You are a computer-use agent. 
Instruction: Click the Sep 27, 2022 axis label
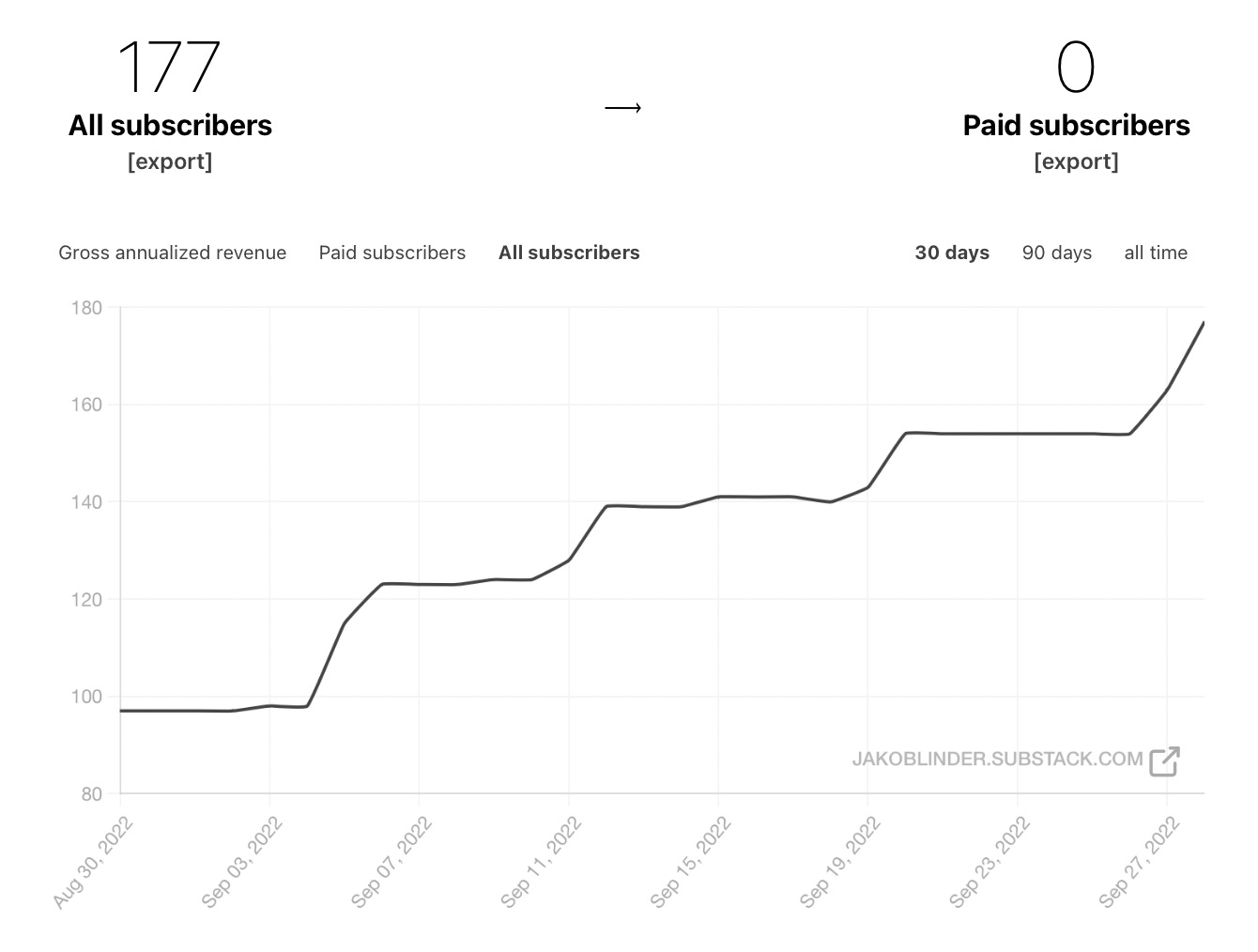coord(1139,862)
